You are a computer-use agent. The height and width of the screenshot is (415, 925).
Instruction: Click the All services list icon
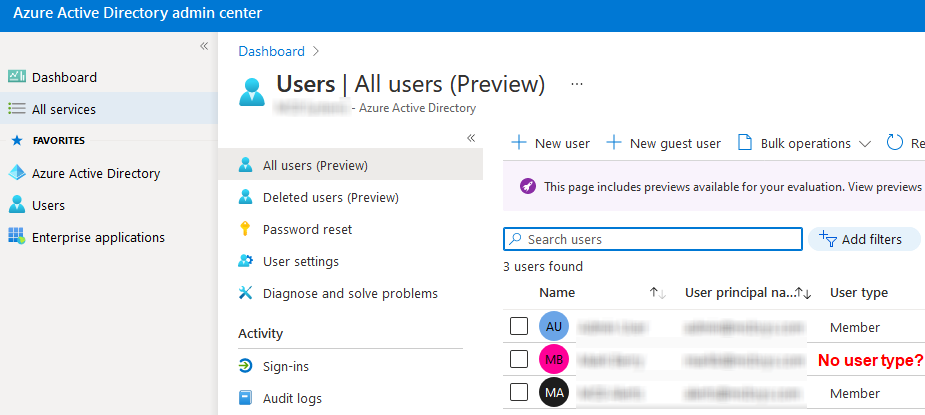pos(17,109)
